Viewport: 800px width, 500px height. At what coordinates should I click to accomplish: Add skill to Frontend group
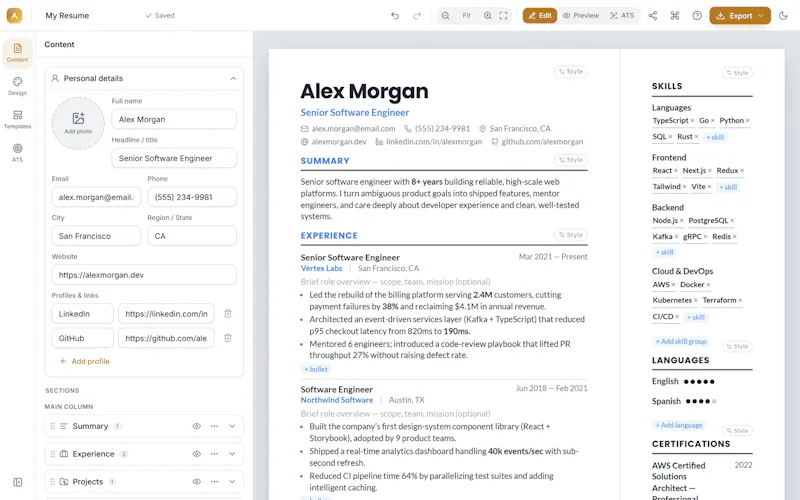pos(728,187)
